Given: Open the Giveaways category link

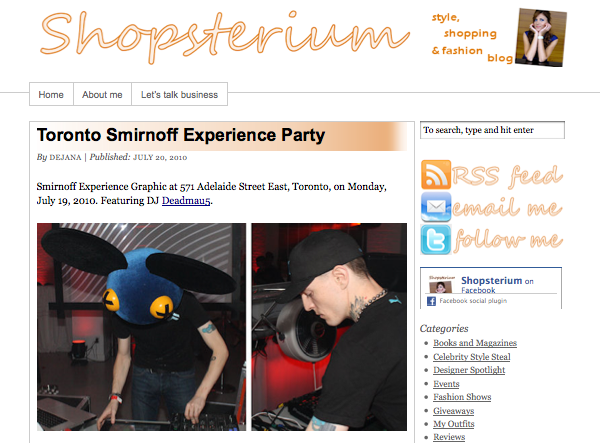Looking at the screenshot, I should (x=453, y=411).
